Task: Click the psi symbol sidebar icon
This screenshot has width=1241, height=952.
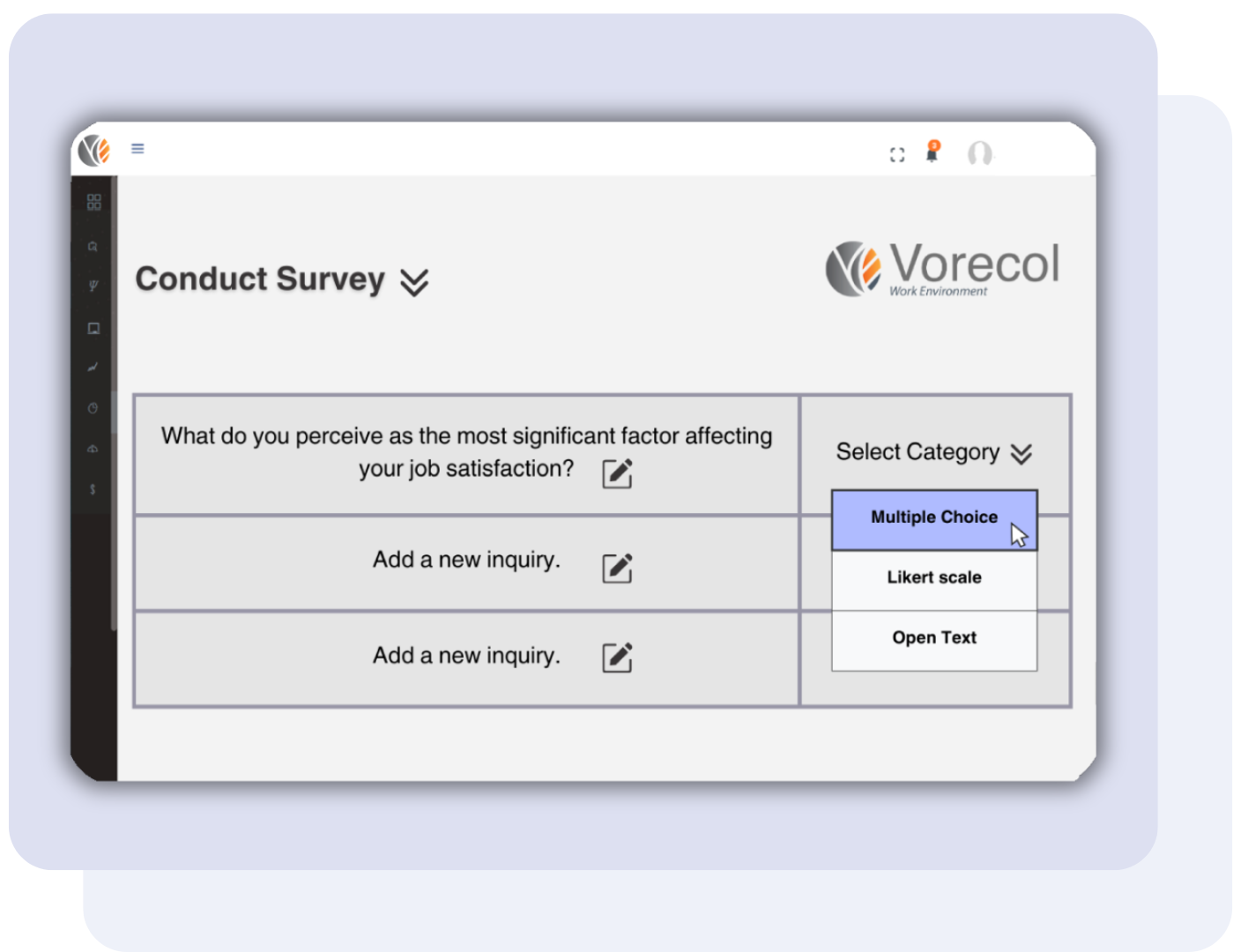Action: tap(93, 286)
